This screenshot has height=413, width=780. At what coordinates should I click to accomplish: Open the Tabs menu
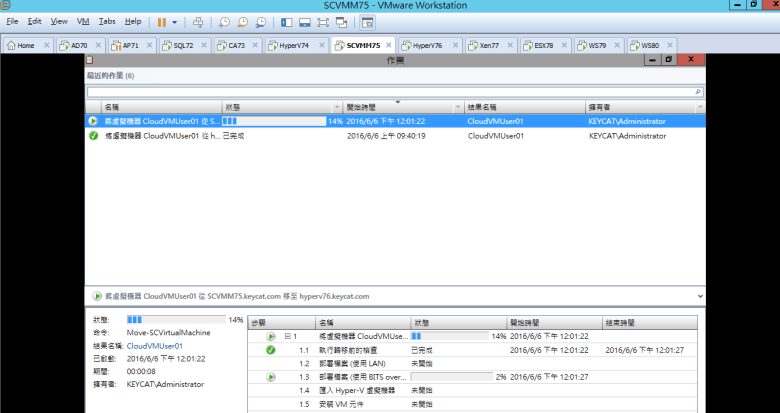coord(106,21)
